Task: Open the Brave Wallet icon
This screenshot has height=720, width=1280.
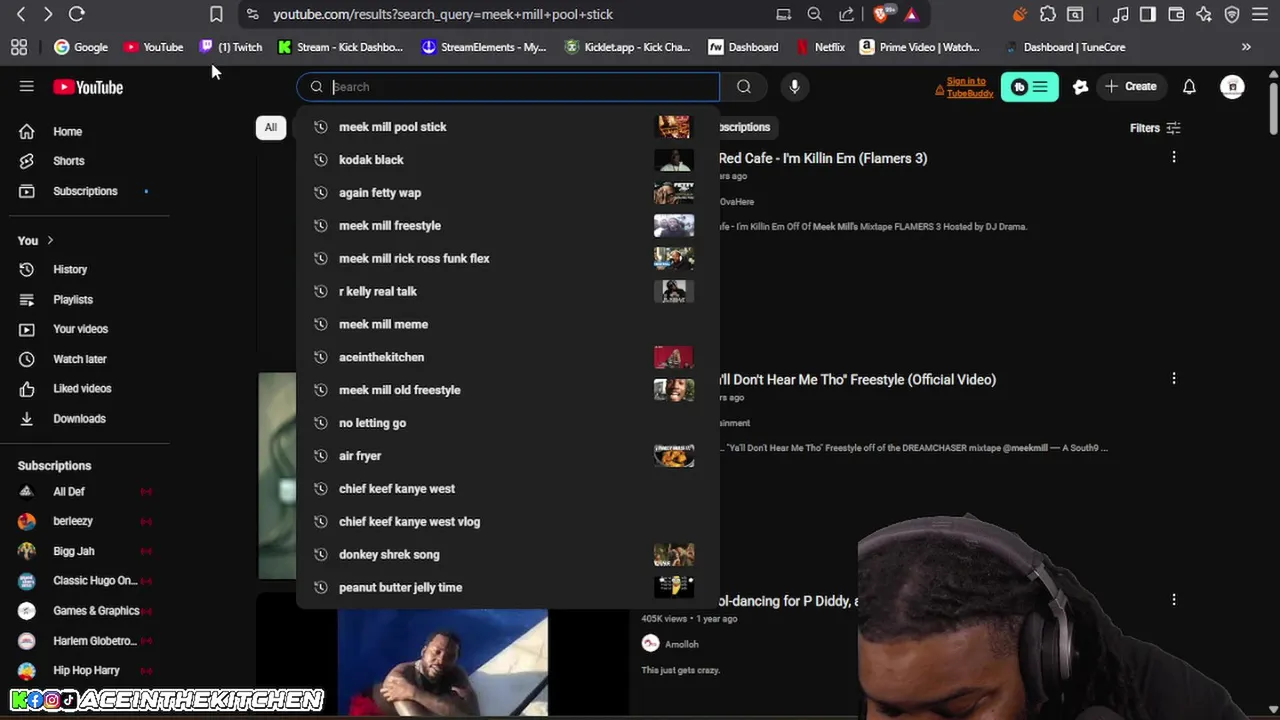Action: pos(1176,14)
